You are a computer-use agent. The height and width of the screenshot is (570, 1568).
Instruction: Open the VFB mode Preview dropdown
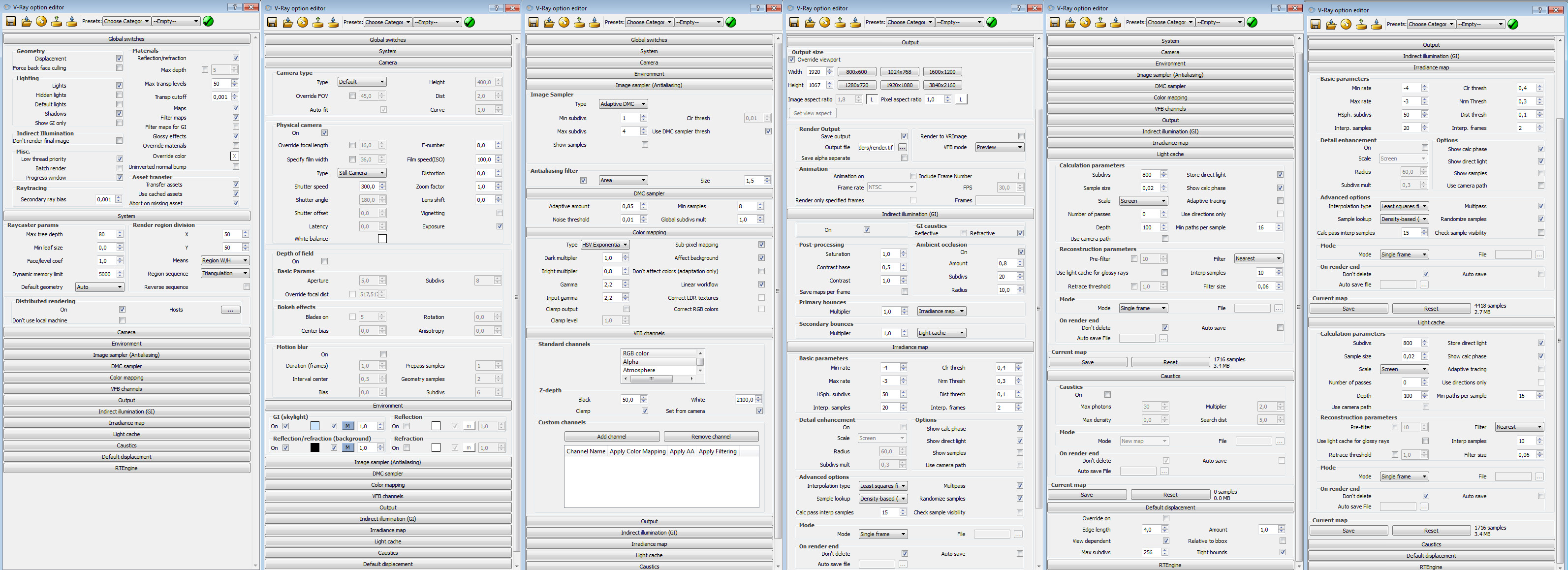click(x=1000, y=147)
